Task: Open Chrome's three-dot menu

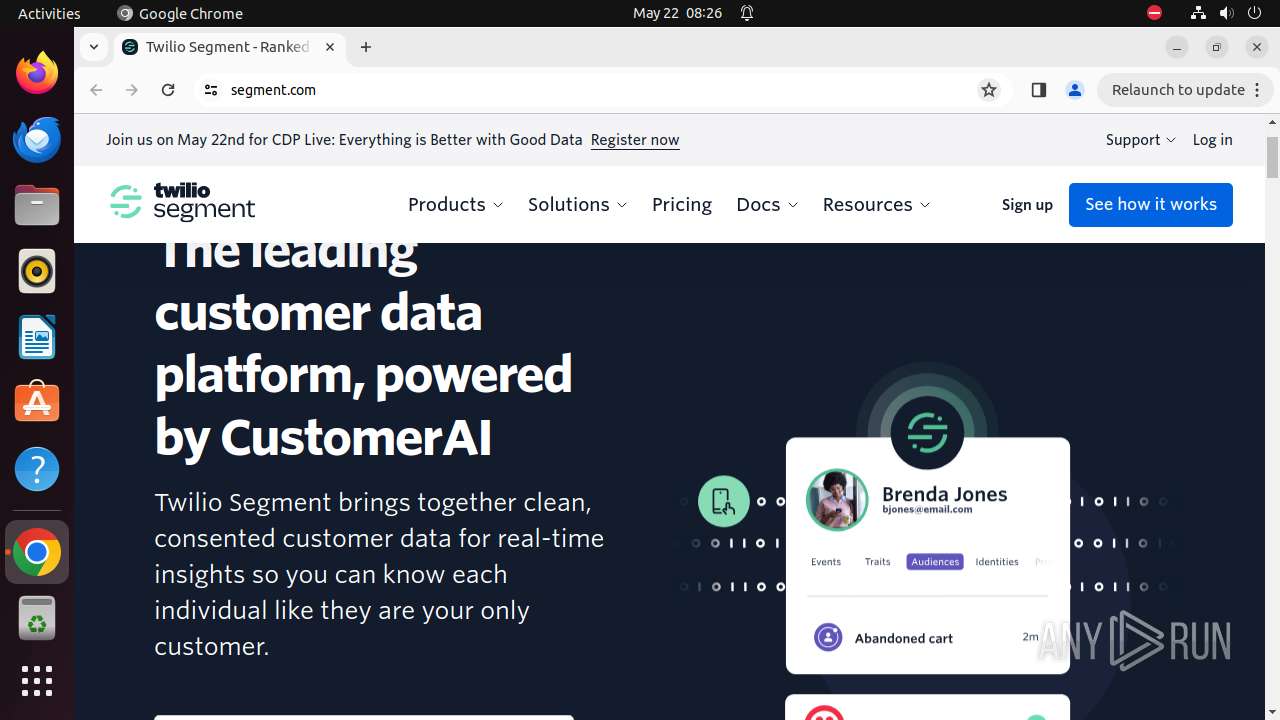Action: [x=1258, y=90]
